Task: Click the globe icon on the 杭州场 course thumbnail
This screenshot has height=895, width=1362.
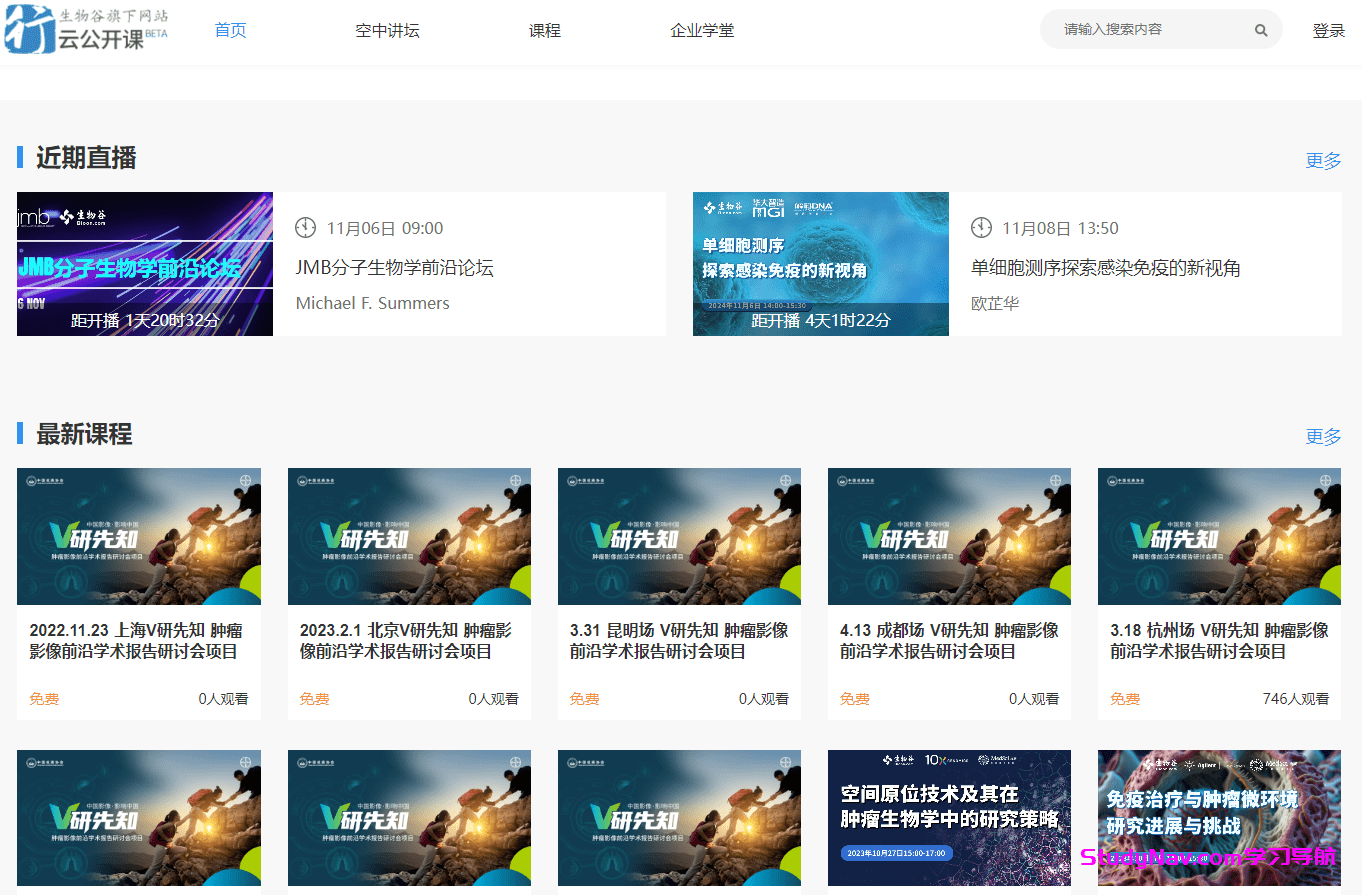Action: (1327, 482)
